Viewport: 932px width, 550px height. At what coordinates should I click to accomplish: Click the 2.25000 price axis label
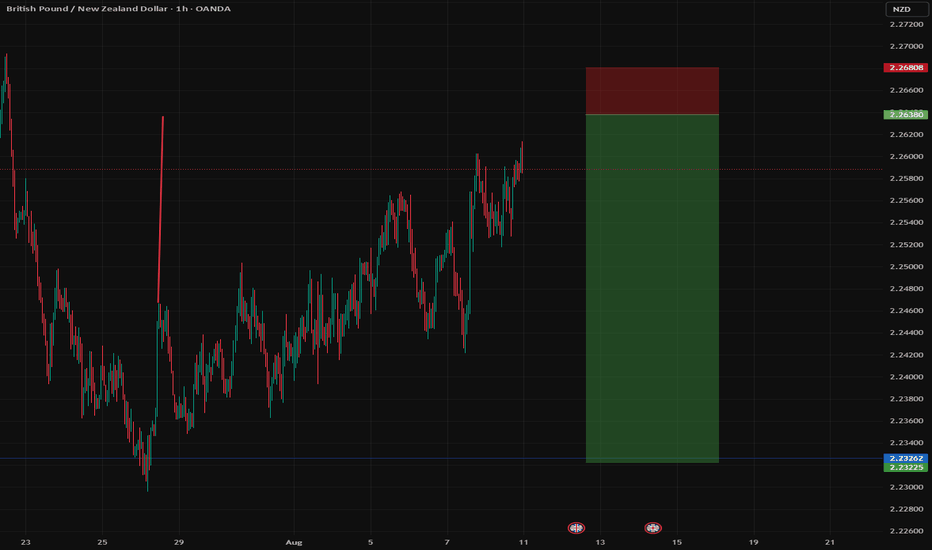tap(906, 266)
